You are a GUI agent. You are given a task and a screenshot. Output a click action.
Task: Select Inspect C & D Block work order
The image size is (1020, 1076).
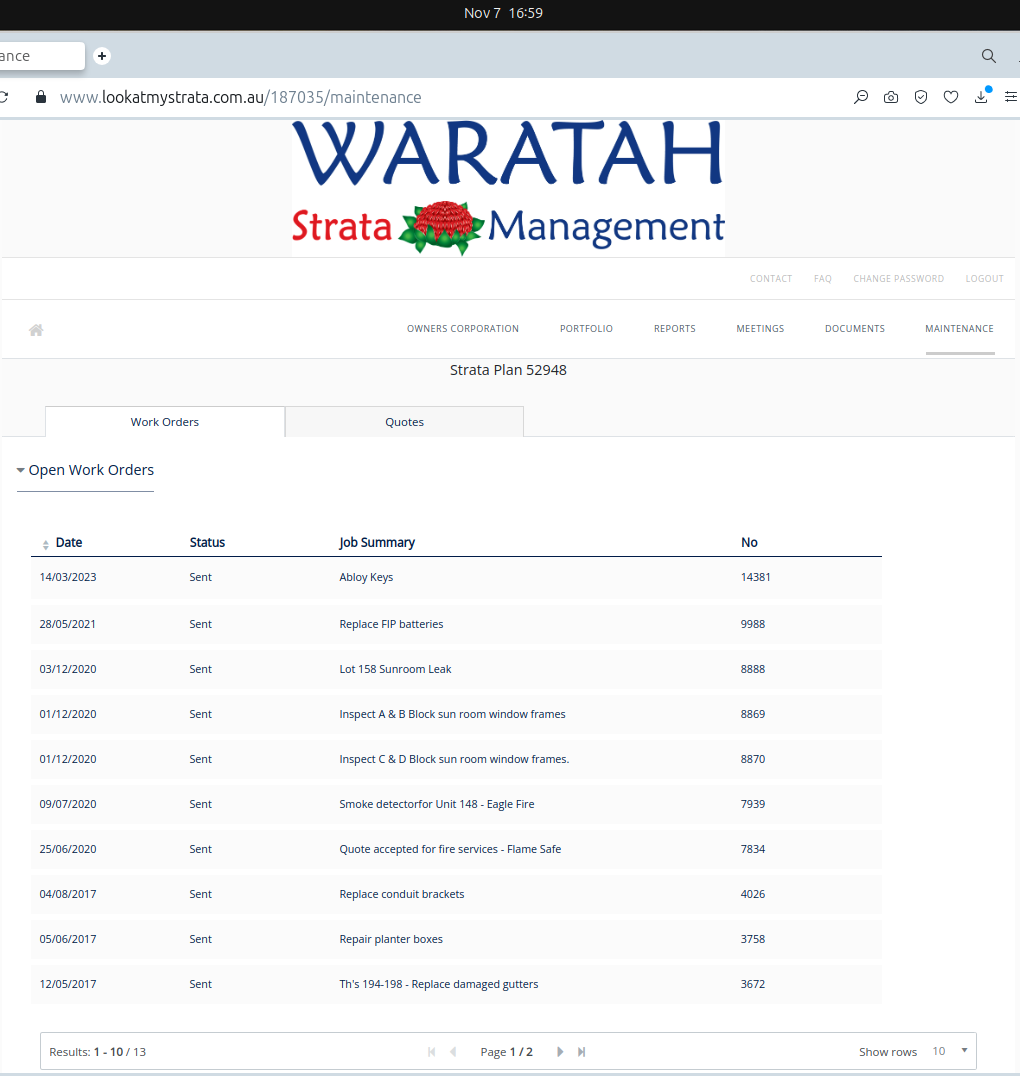click(456, 759)
